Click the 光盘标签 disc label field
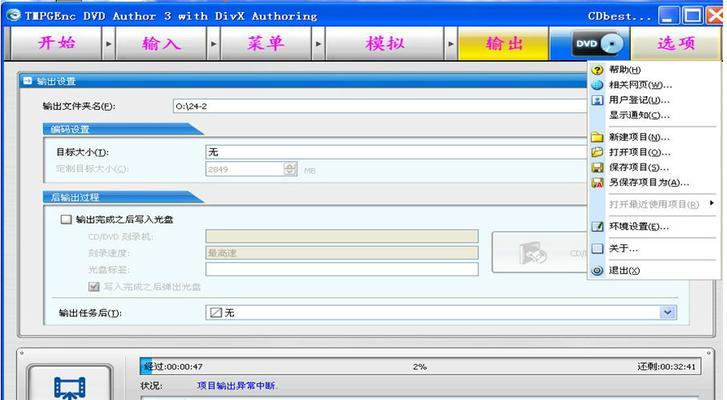Image resolution: width=727 pixels, height=400 pixels. click(x=342, y=269)
